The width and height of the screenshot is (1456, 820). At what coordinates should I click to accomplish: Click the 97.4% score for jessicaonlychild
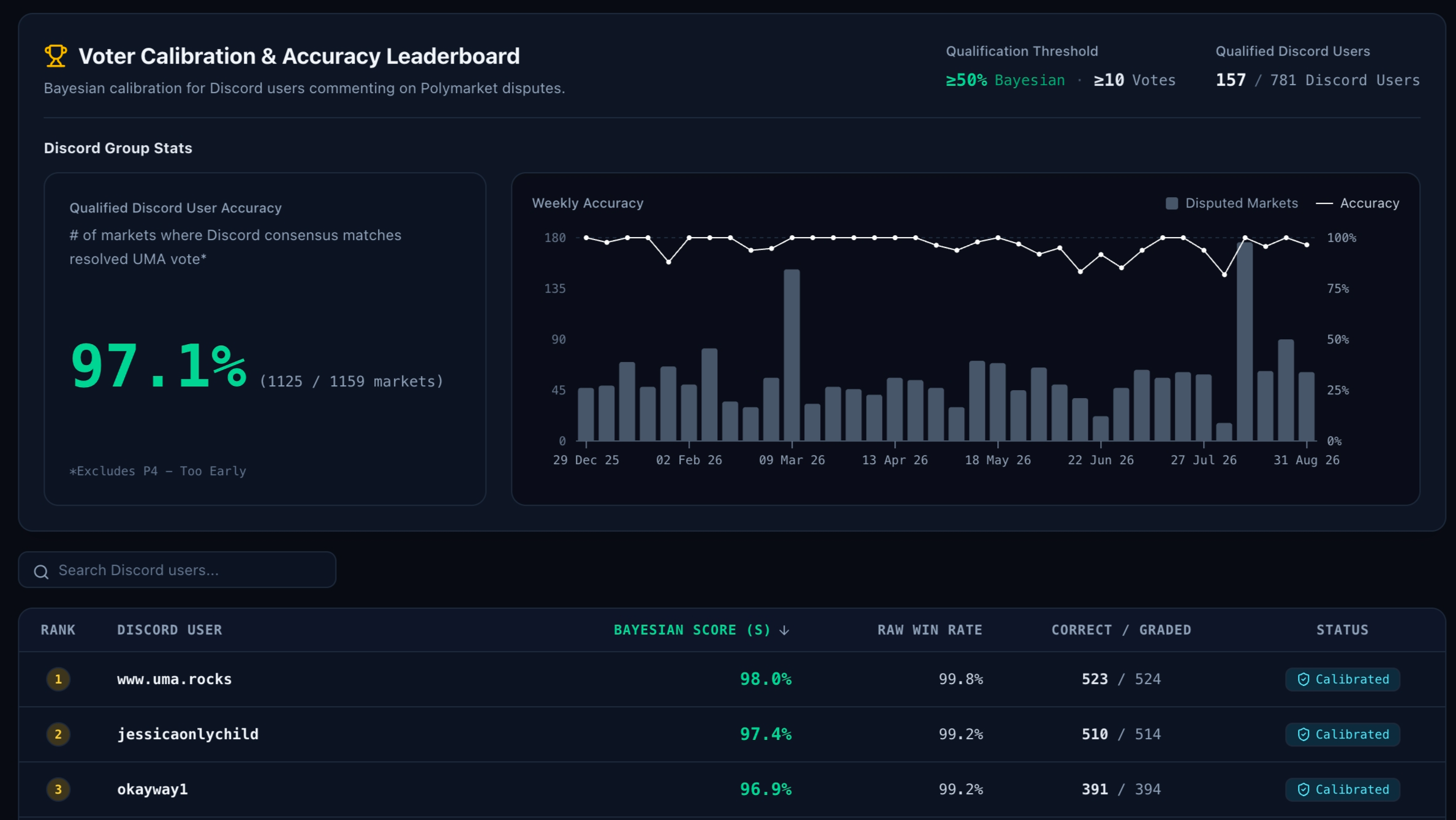tap(766, 734)
